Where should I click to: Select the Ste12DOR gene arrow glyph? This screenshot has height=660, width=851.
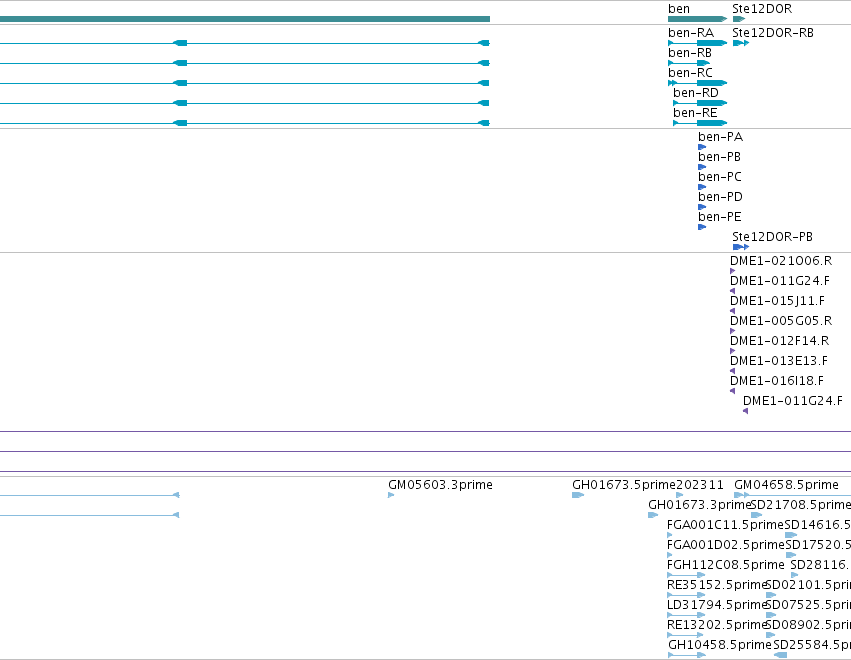[x=739, y=19]
